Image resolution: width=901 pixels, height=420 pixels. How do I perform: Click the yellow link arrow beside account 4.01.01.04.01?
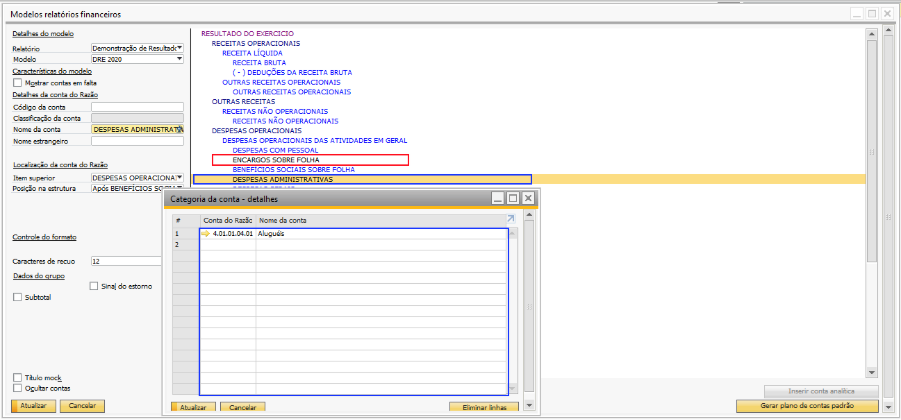[x=206, y=233]
